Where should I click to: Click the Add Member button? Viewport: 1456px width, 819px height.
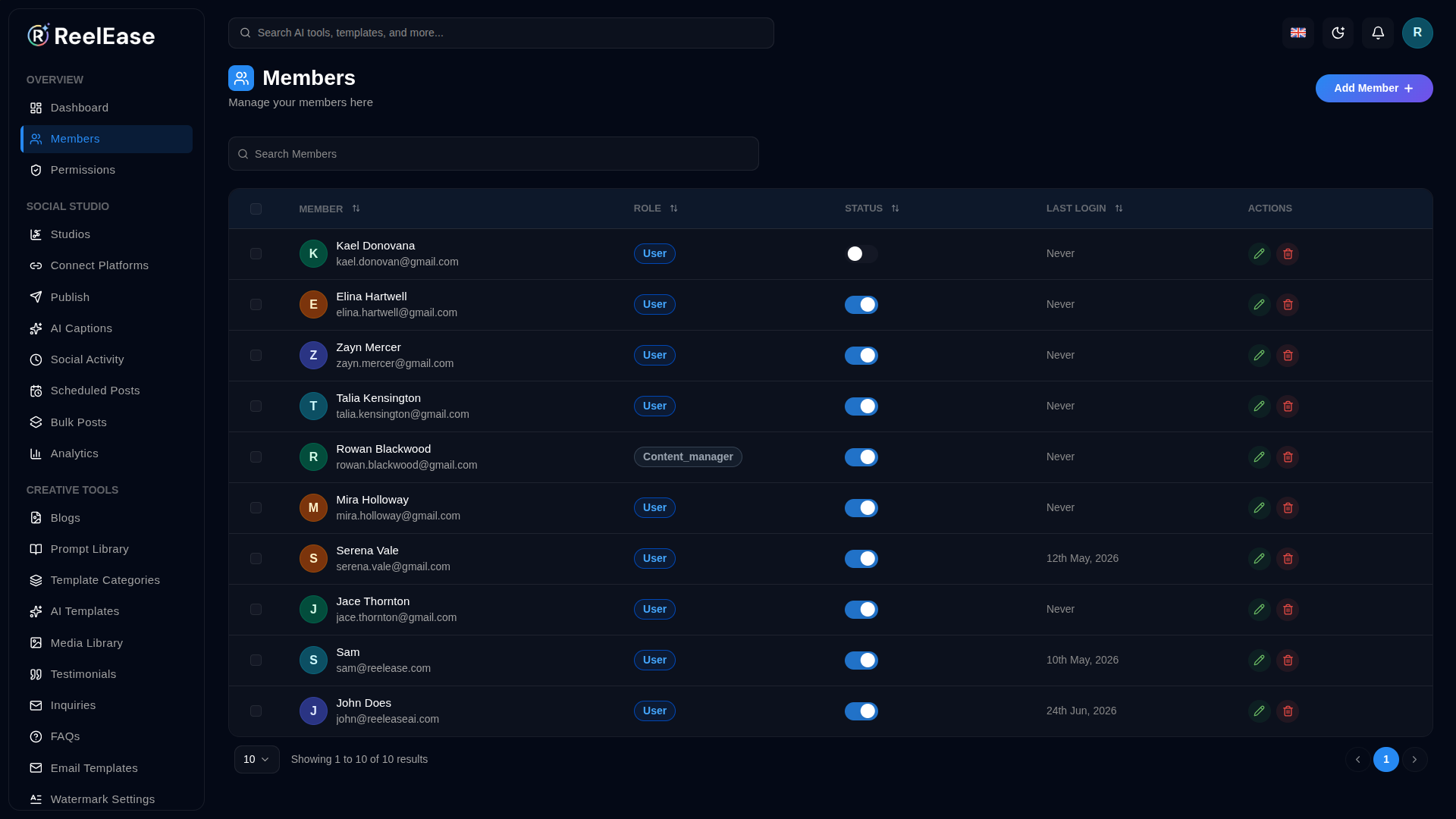click(1374, 88)
